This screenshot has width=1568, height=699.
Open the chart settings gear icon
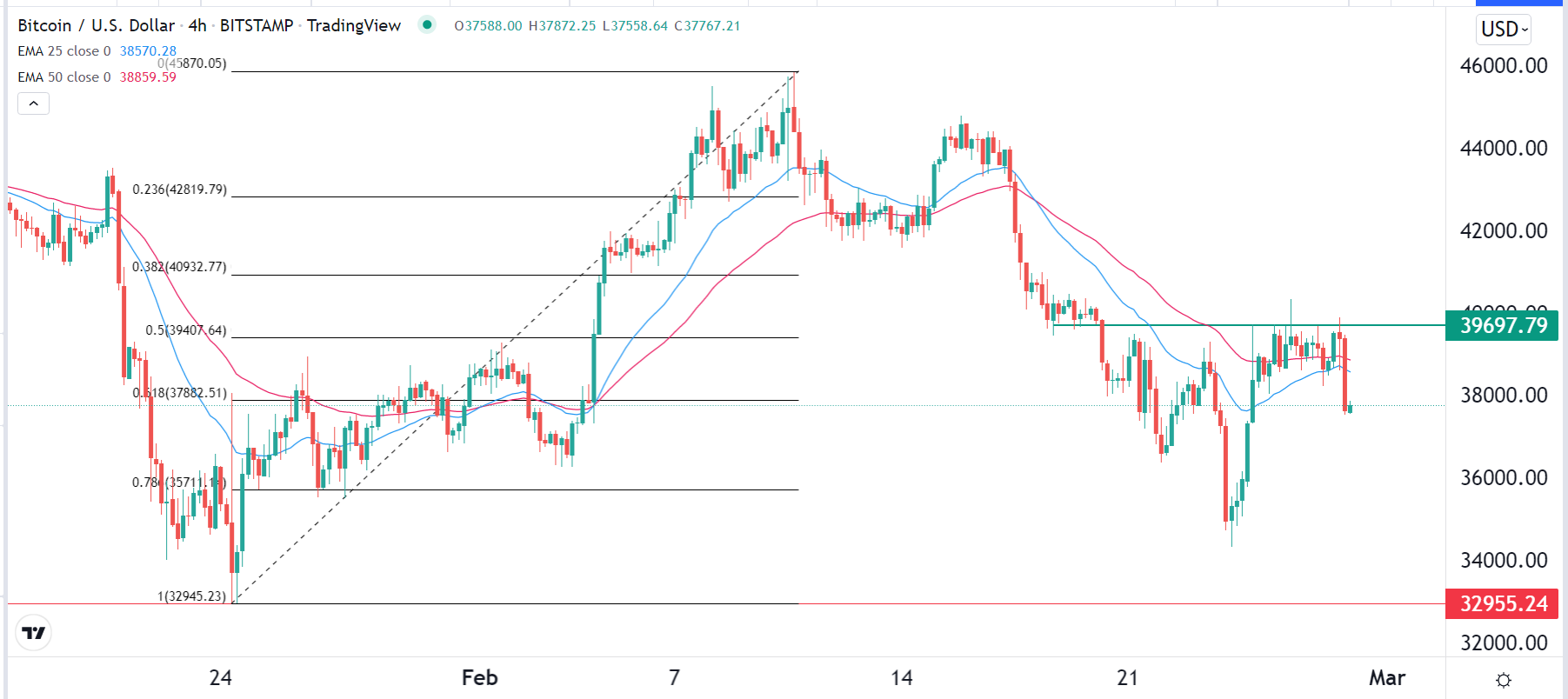tap(1503, 680)
